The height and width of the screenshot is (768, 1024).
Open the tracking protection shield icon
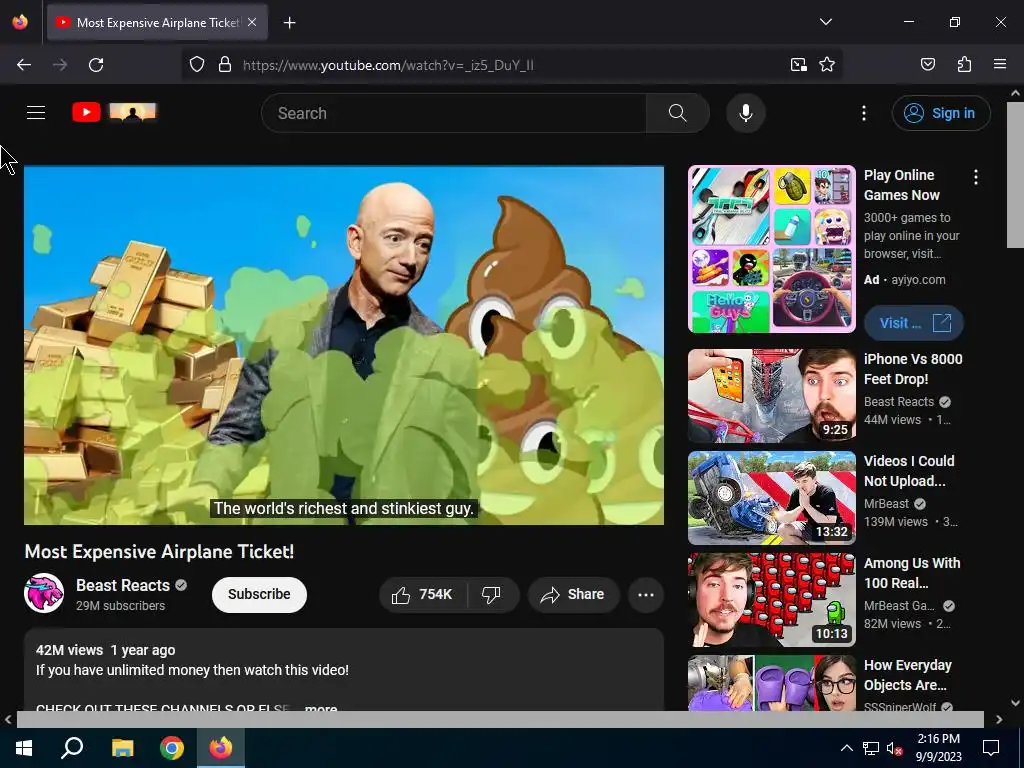pos(197,65)
